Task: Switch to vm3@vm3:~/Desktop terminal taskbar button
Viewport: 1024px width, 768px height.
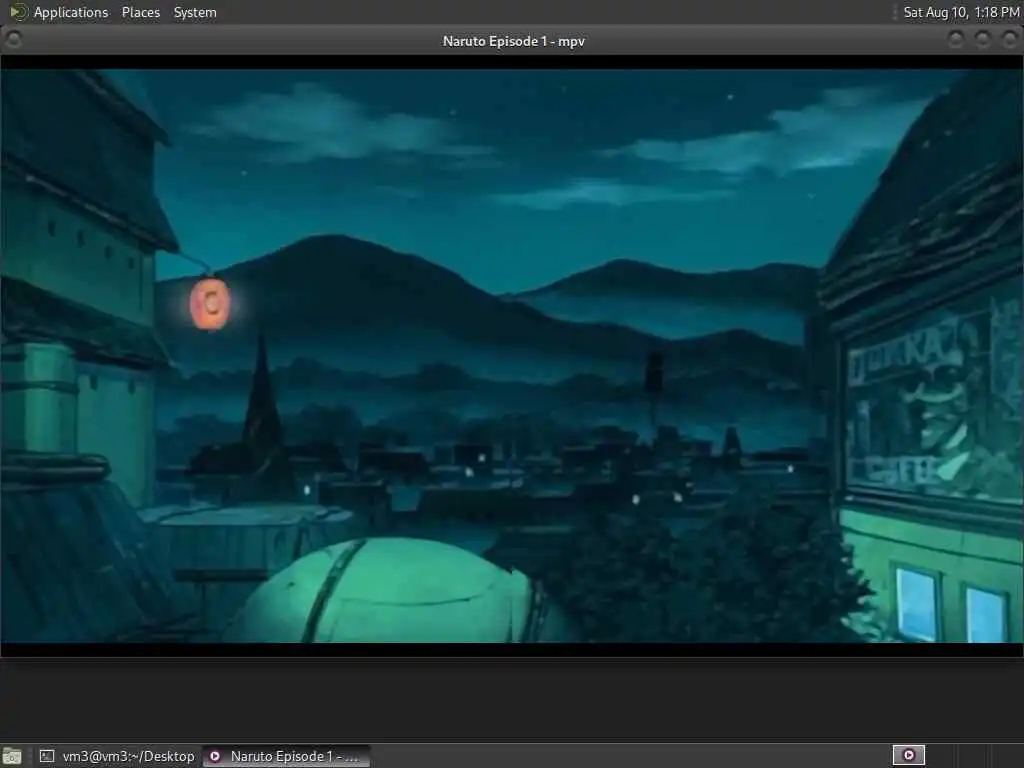Action: click(x=116, y=756)
